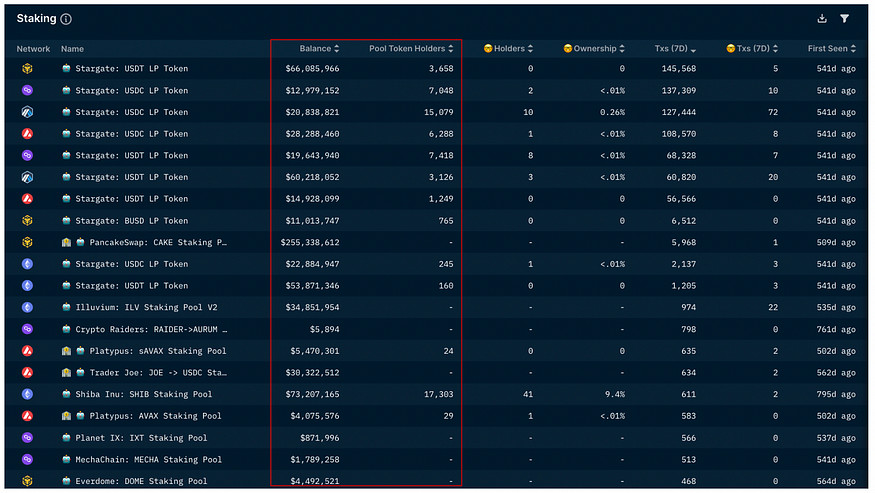Click Avalanche network icon in Trader Joe row
This screenshot has height=493, width=875.
point(27,372)
